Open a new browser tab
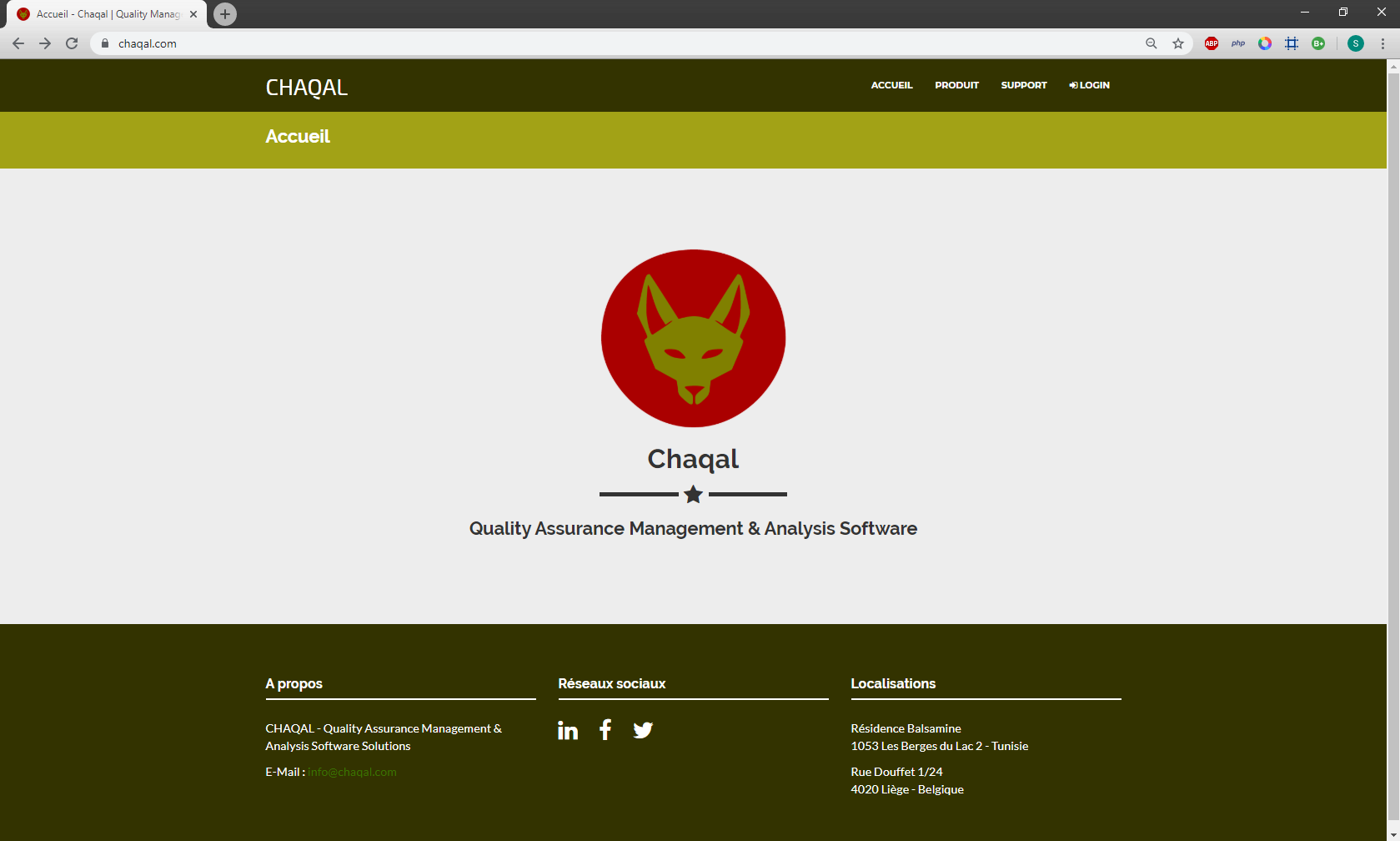 click(x=225, y=14)
